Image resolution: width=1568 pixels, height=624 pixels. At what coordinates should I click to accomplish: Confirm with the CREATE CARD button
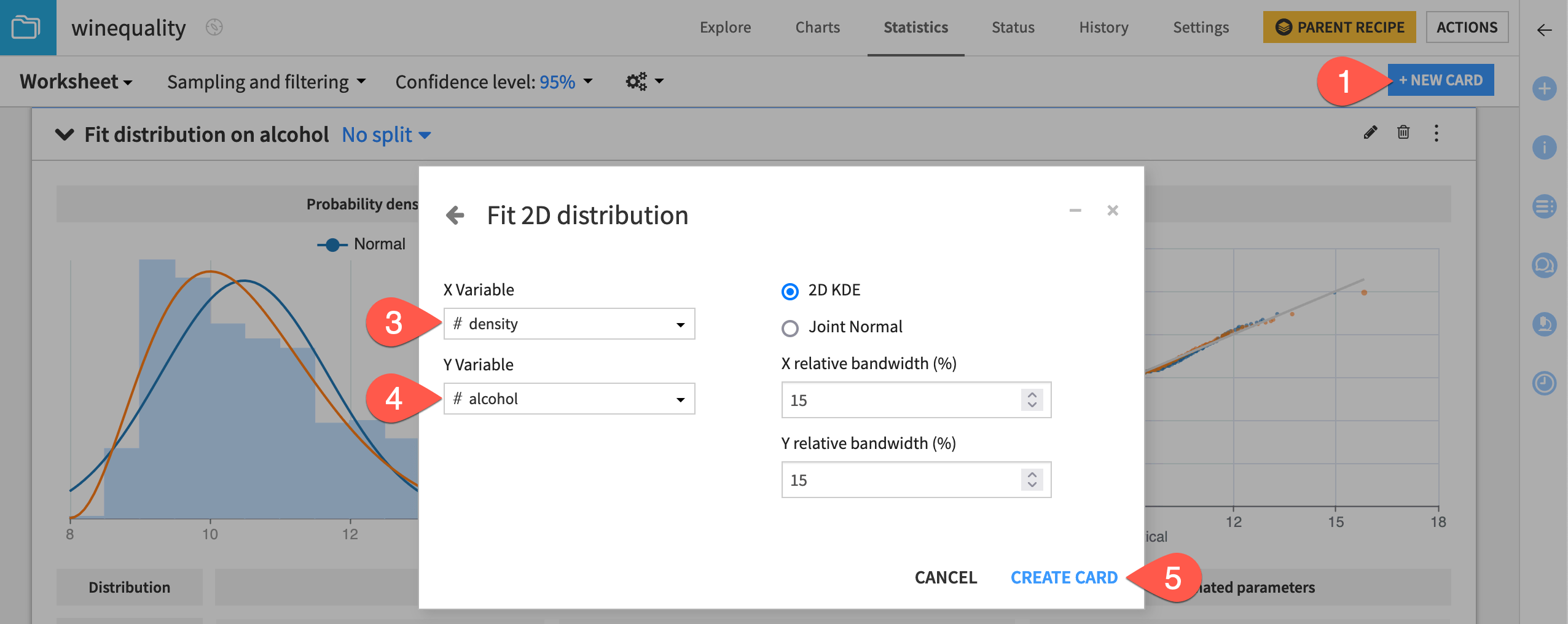pos(1064,577)
